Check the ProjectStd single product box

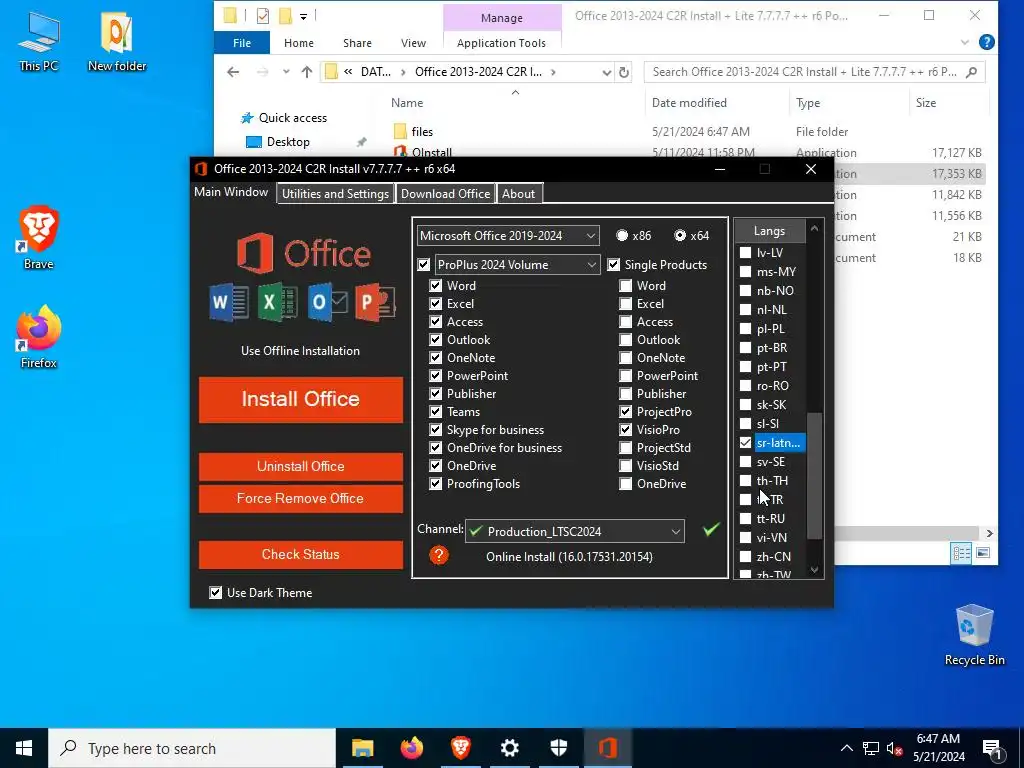point(626,447)
